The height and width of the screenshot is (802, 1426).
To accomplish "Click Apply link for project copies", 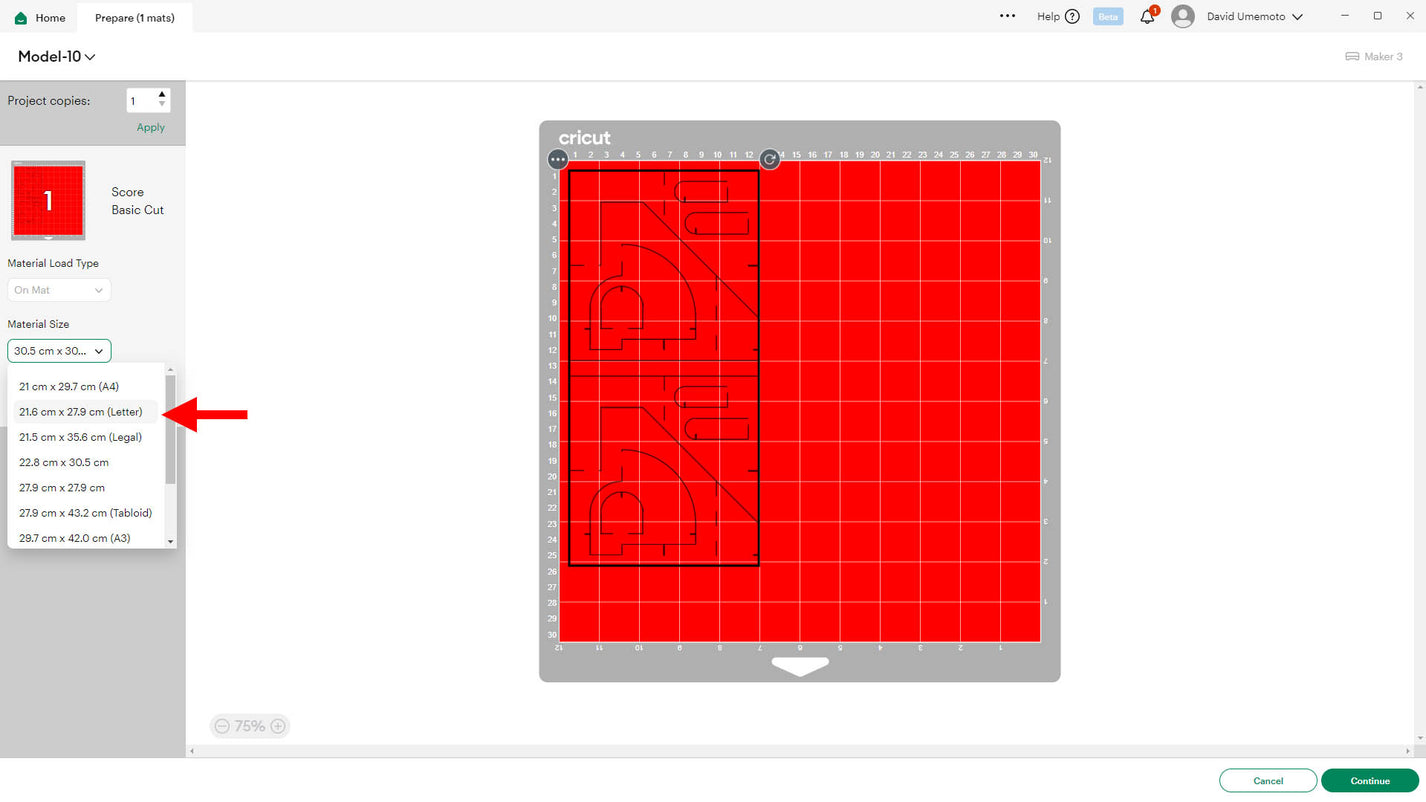I will (151, 127).
